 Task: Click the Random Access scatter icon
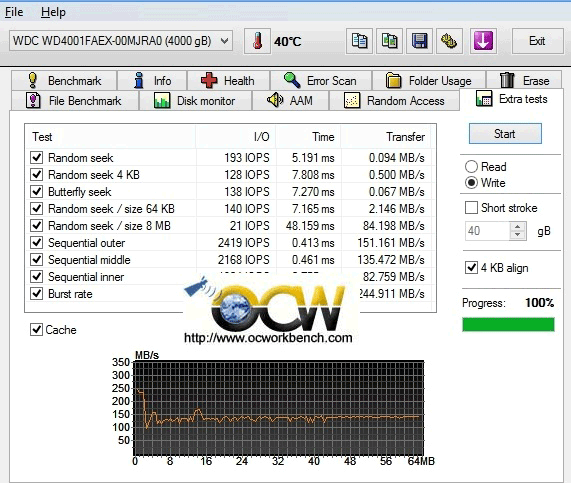click(352, 101)
